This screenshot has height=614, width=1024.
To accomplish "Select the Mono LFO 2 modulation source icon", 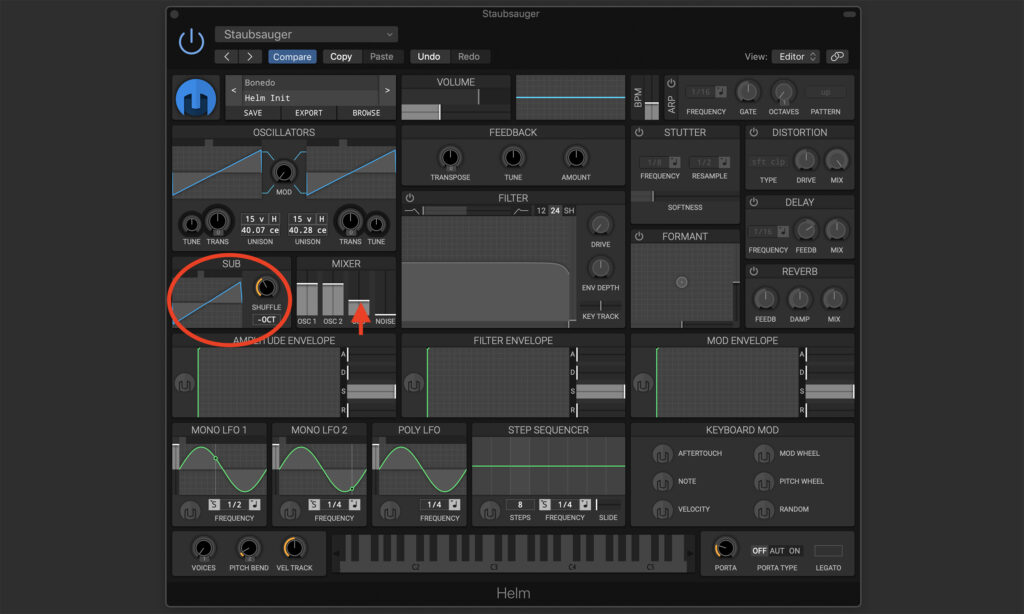I will [x=290, y=511].
